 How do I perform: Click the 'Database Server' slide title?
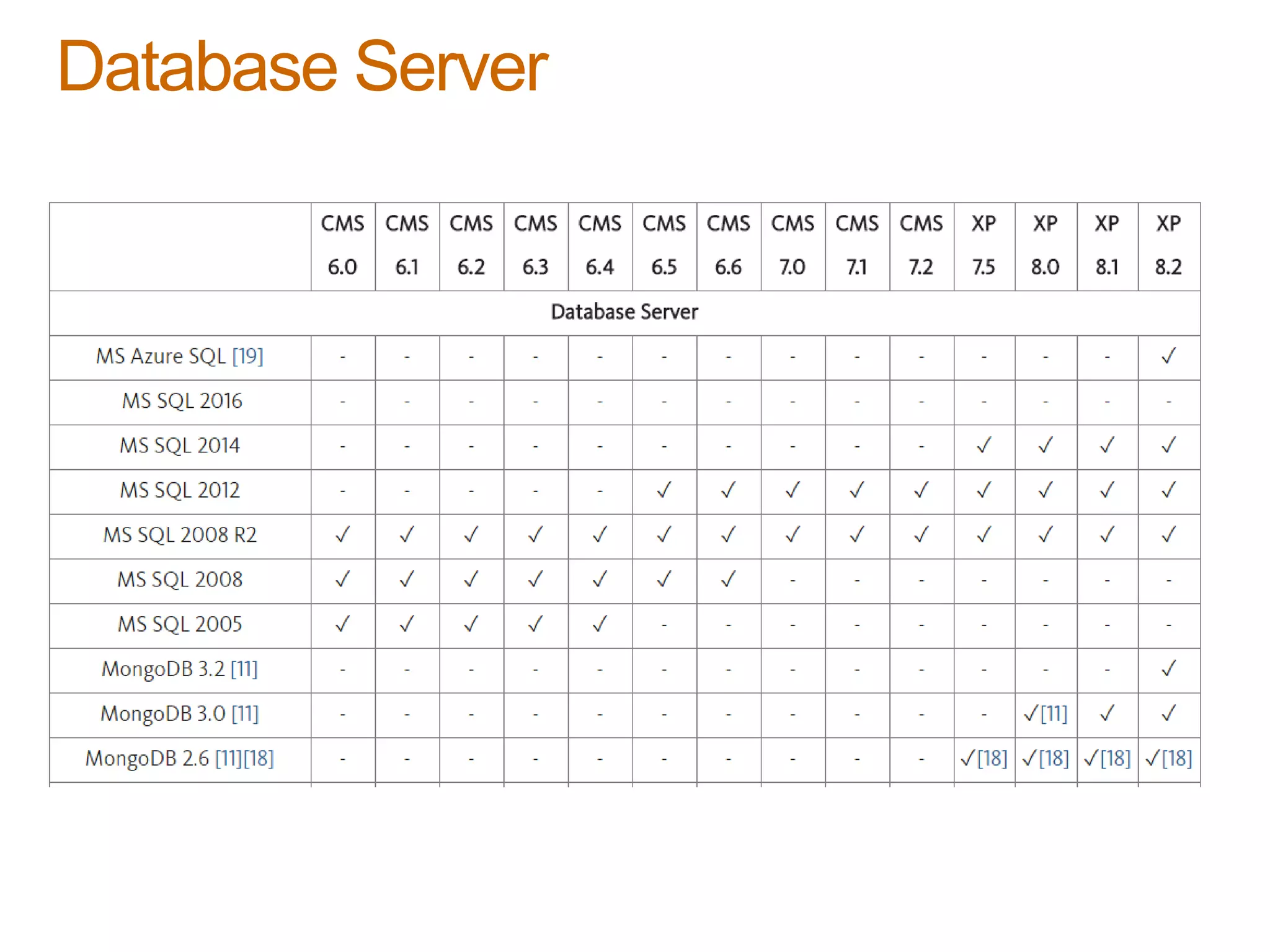pyautogui.click(x=303, y=66)
